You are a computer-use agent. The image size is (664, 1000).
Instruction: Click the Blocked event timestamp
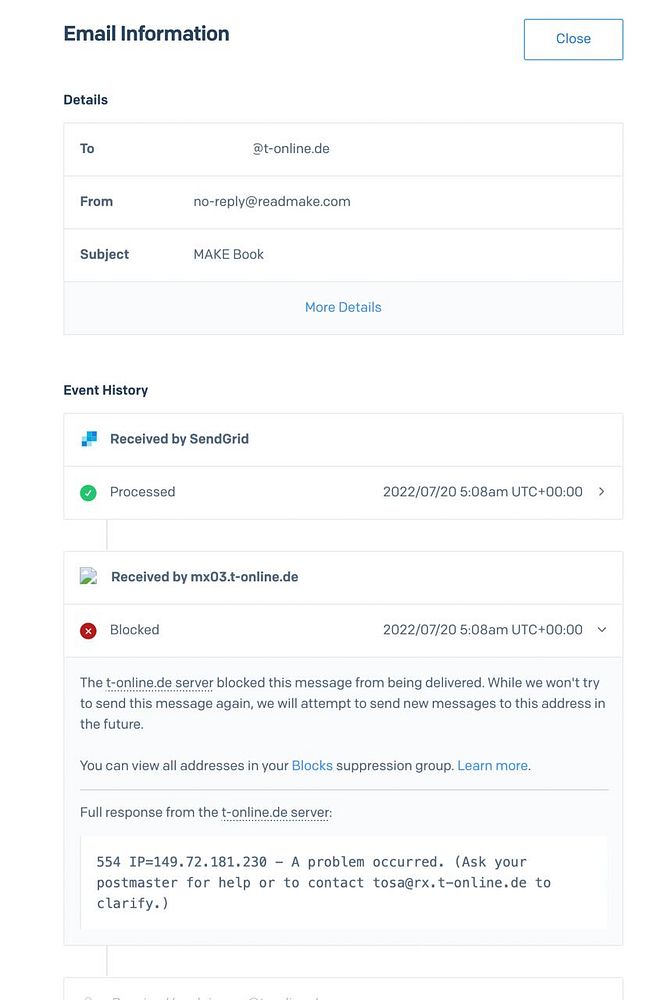pyautogui.click(x=482, y=630)
